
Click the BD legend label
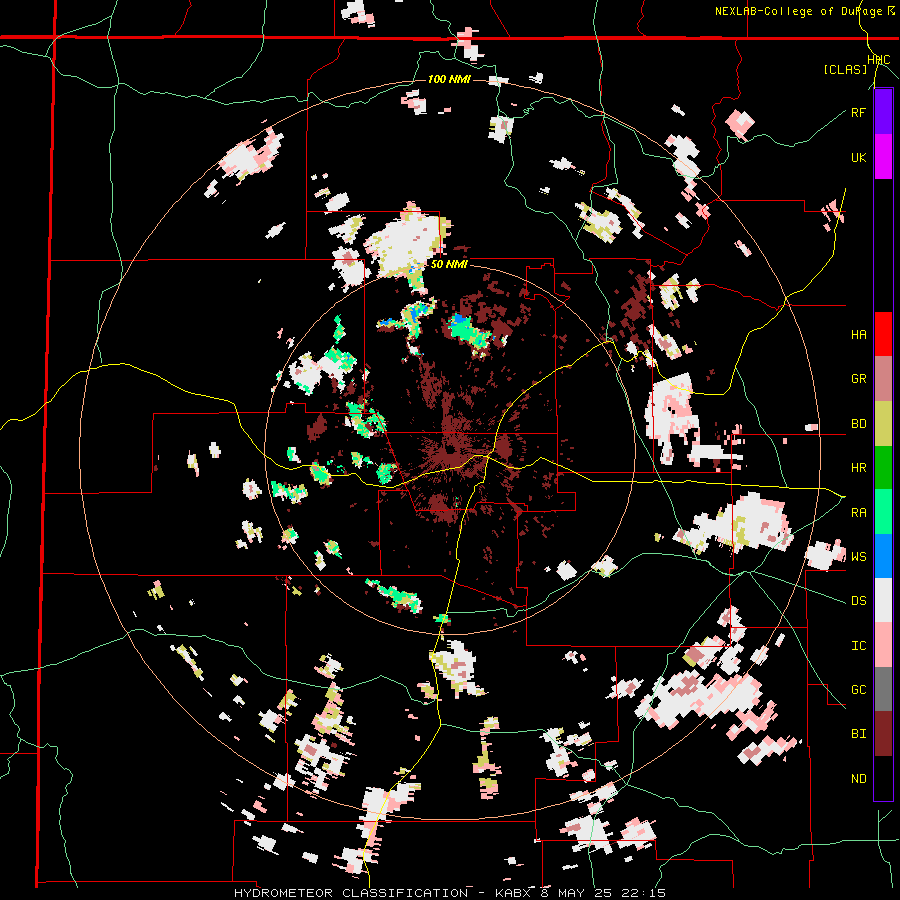point(858,424)
